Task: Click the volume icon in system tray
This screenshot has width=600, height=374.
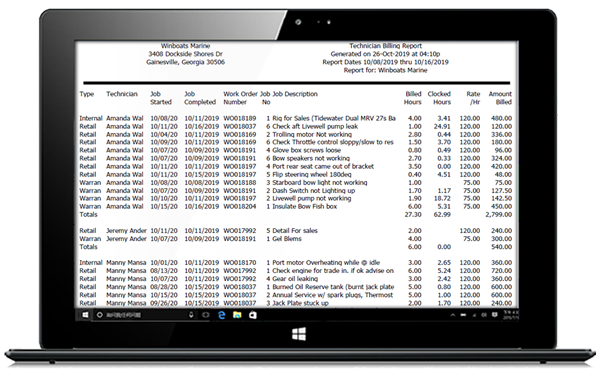Action: pos(484,315)
